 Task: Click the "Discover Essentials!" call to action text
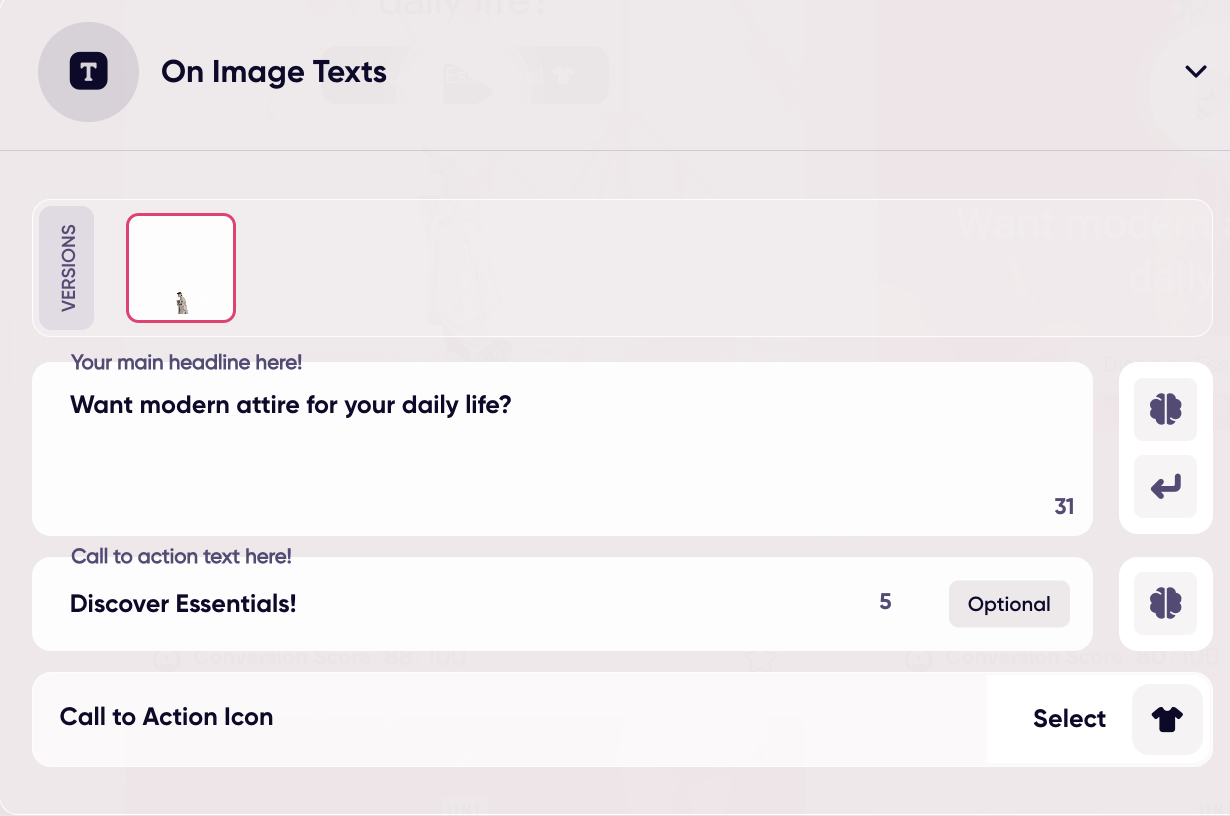(183, 604)
